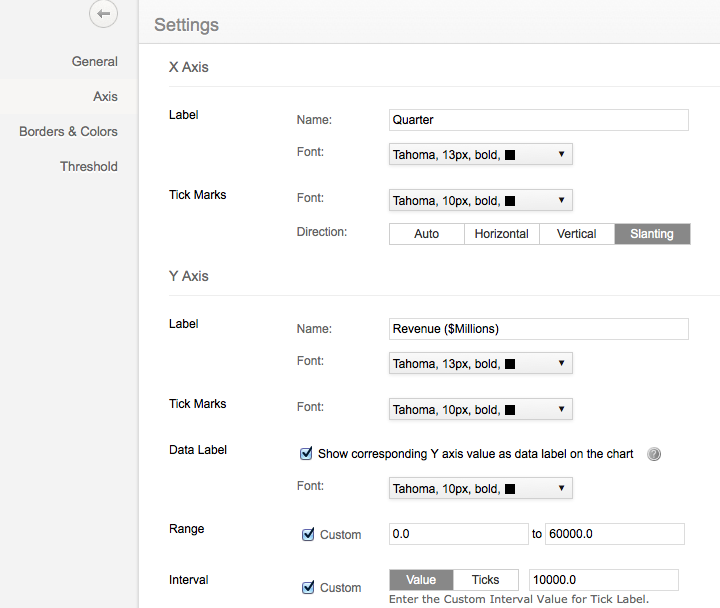Go to the Threshold settings section

coord(88,167)
